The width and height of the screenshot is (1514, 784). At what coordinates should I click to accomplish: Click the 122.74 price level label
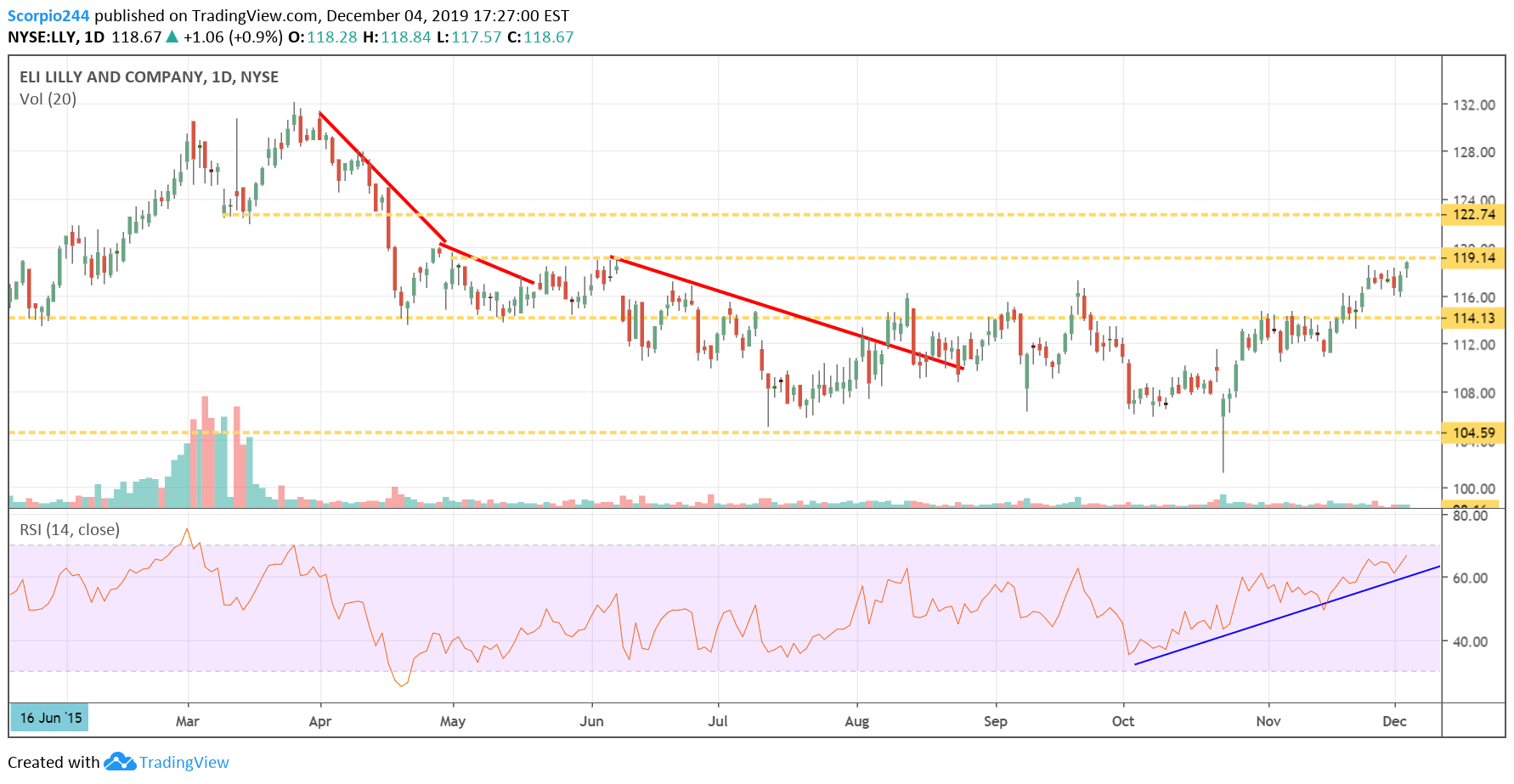[x=1474, y=215]
